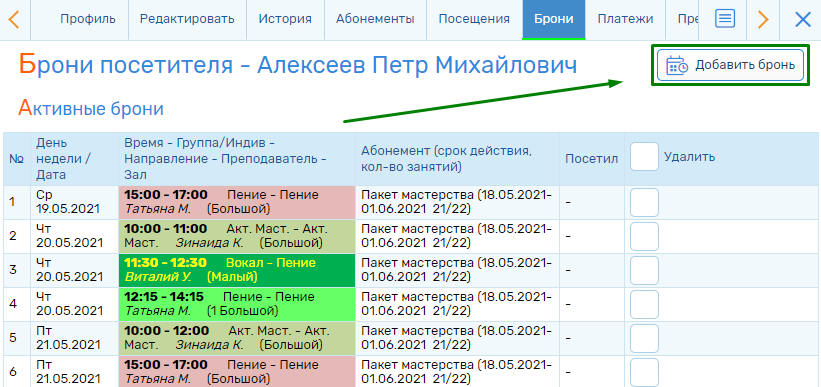Open the partly cut off Пре… tab
This screenshot has width=821, height=387.
(x=682, y=20)
